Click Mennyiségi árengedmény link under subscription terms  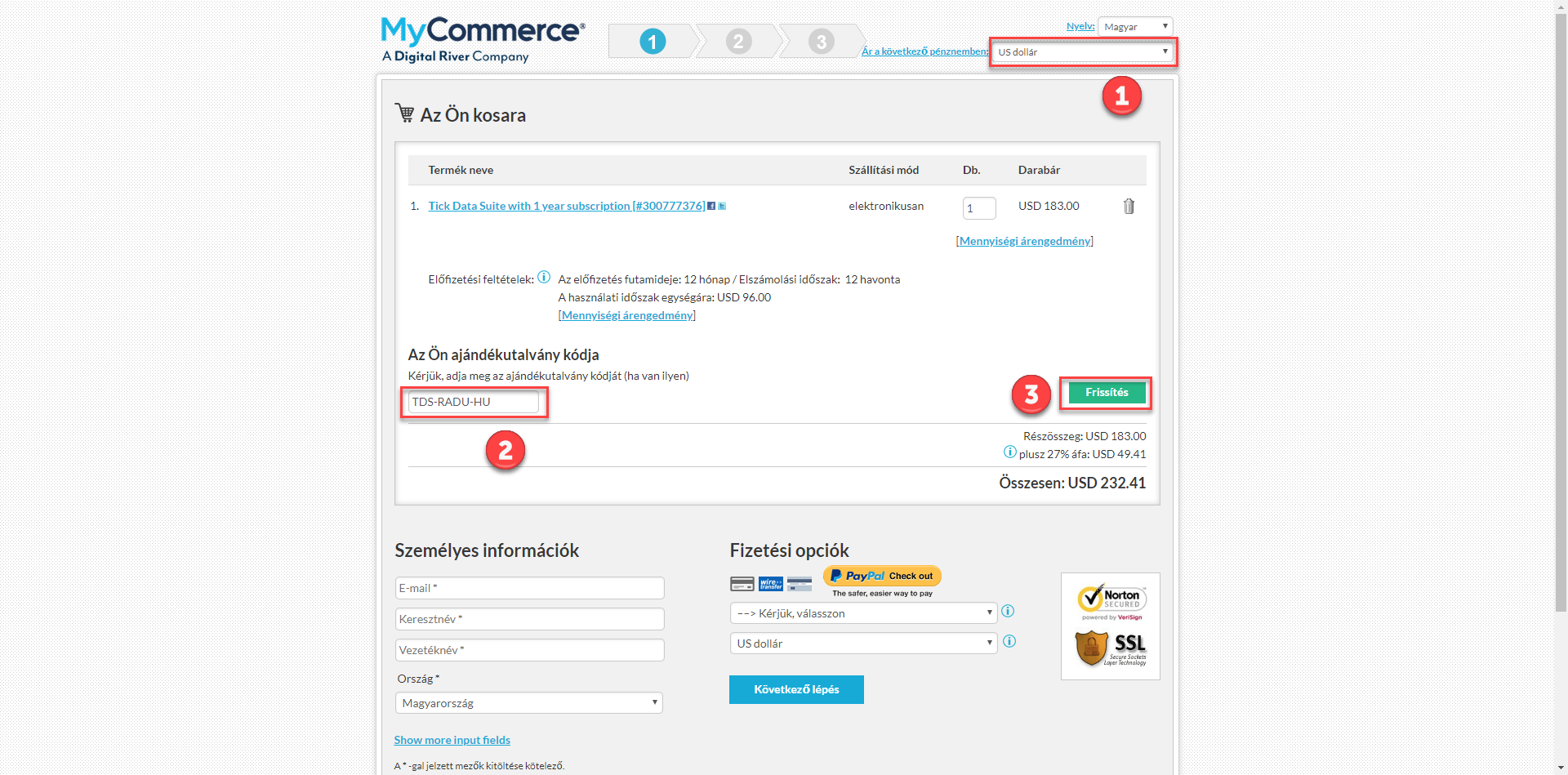(x=627, y=315)
